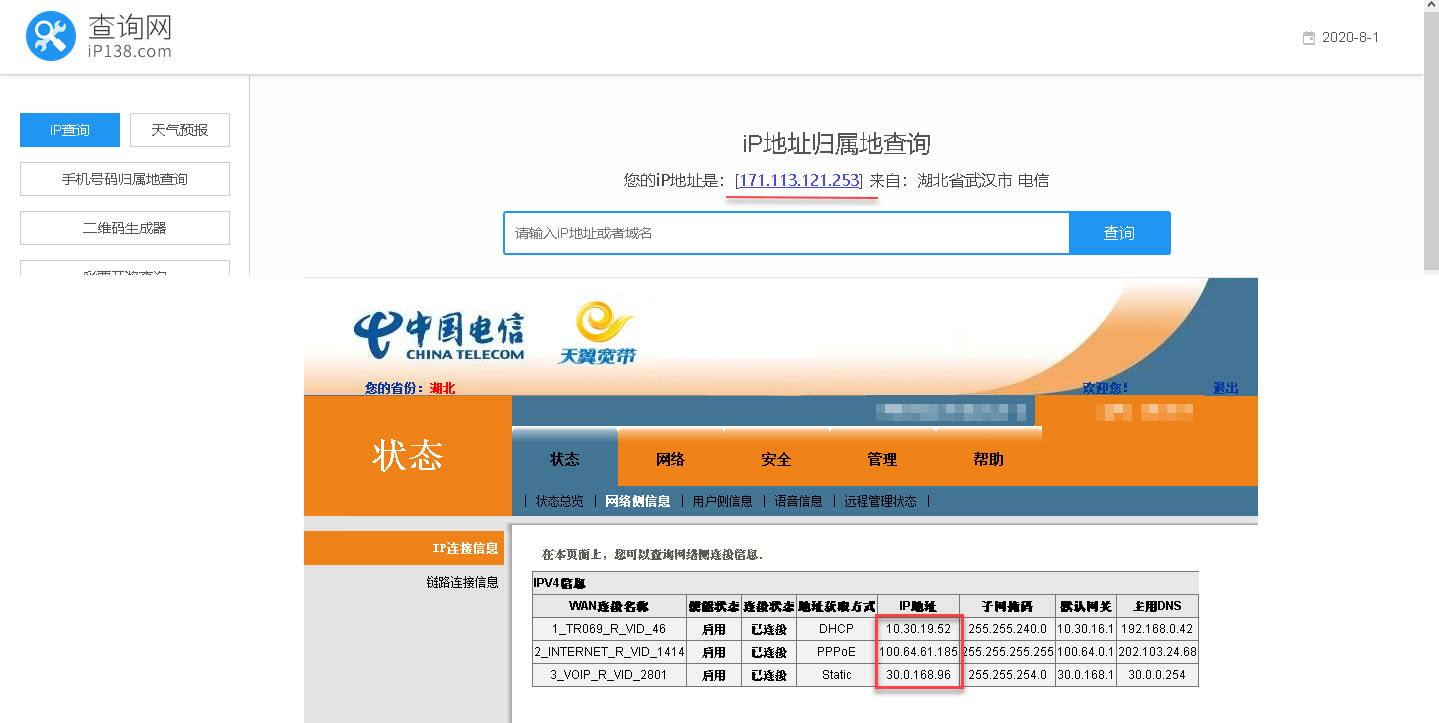This screenshot has width=1439, height=723.
Task: Click the IP address 10.30.19.52 cell
Action: [918, 629]
